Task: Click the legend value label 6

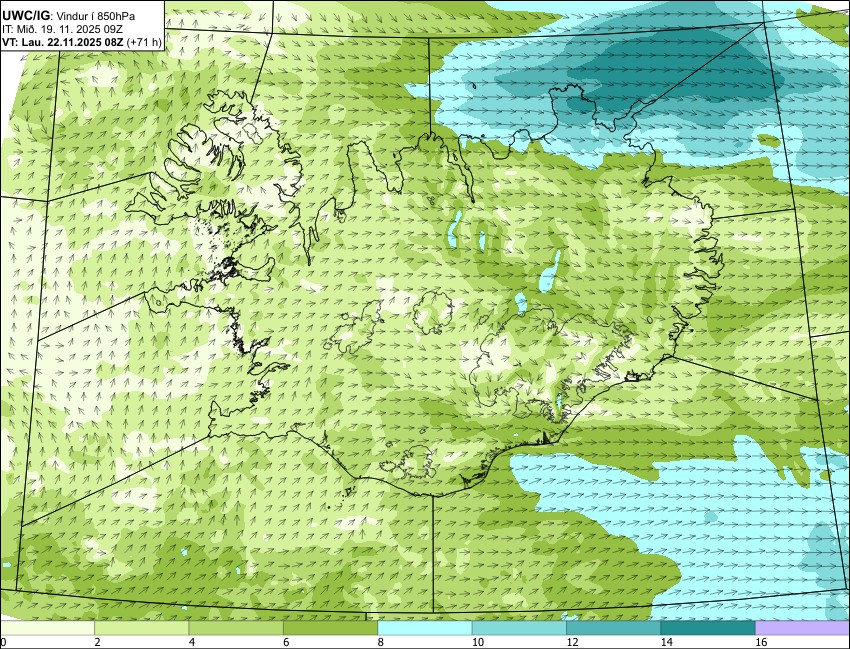Action: 286,642
